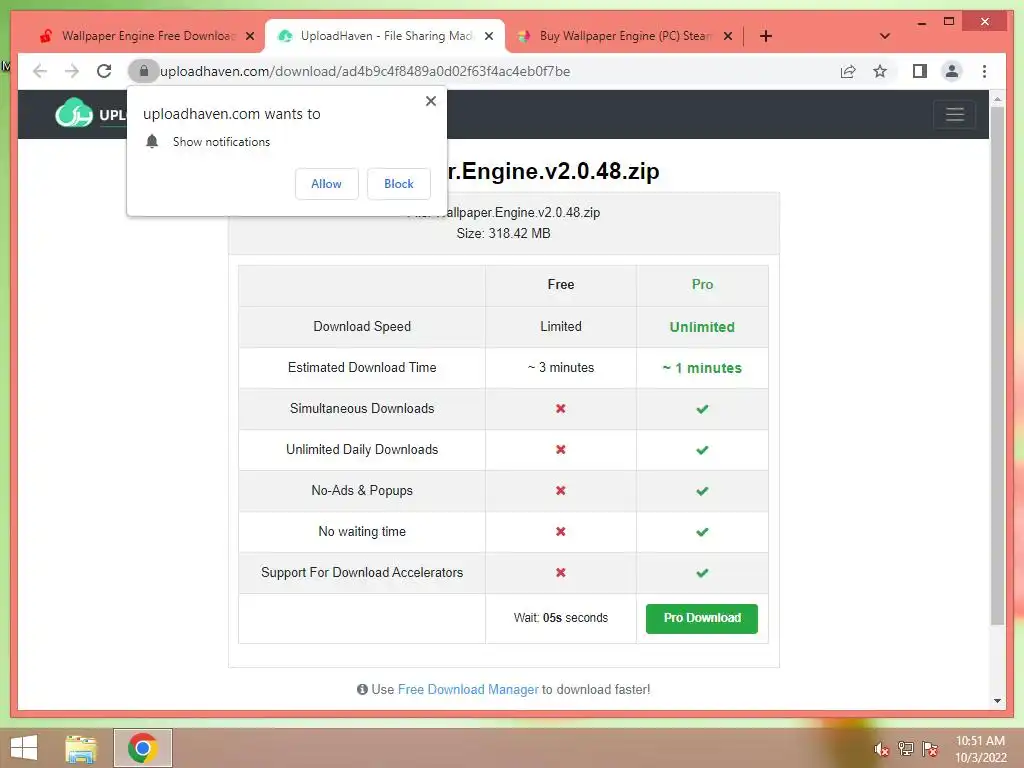The height and width of the screenshot is (768, 1024).
Task: Go back to previous page in Chrome
Action: point(40,71)
